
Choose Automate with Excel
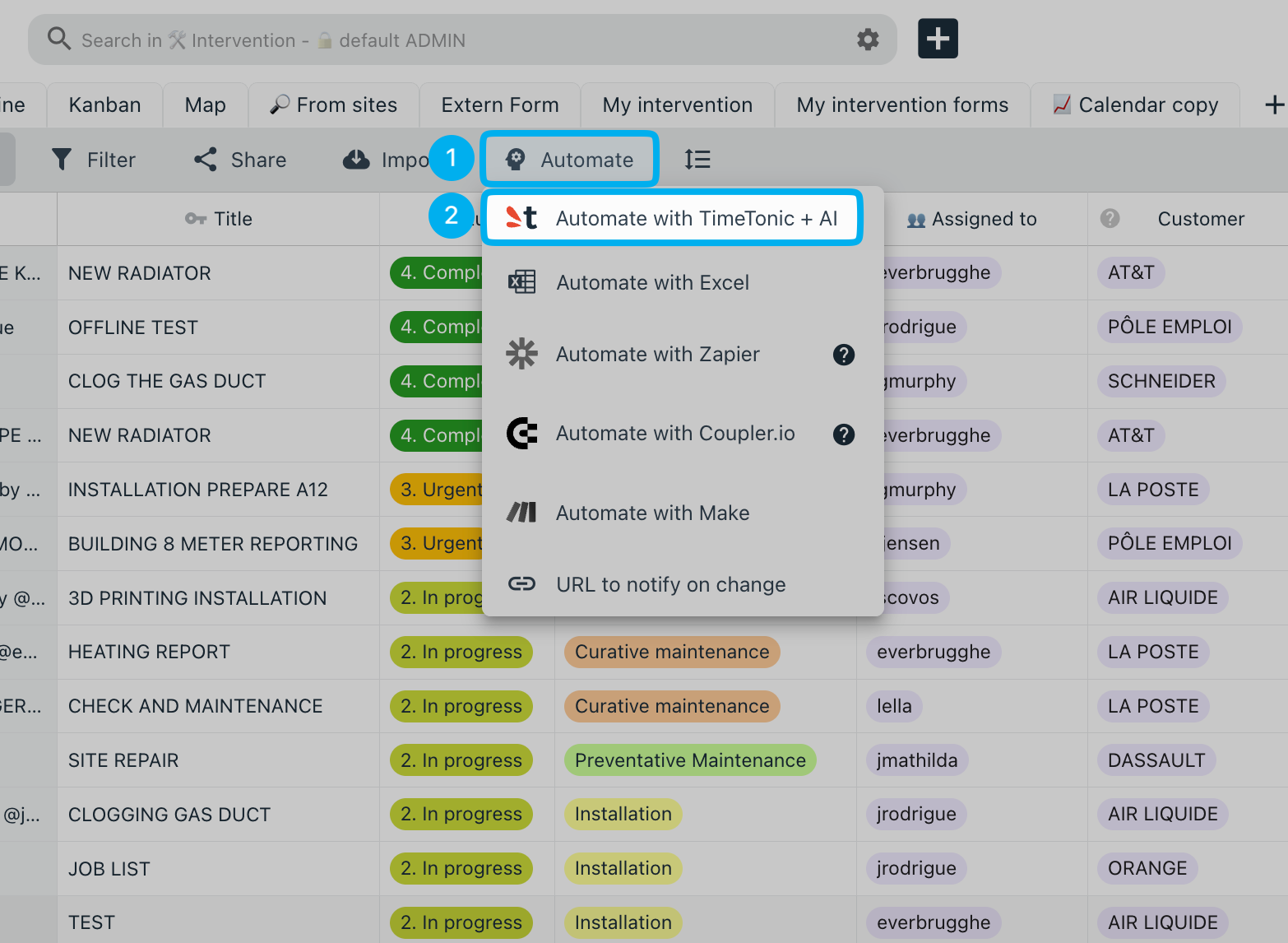pos(683,282)
